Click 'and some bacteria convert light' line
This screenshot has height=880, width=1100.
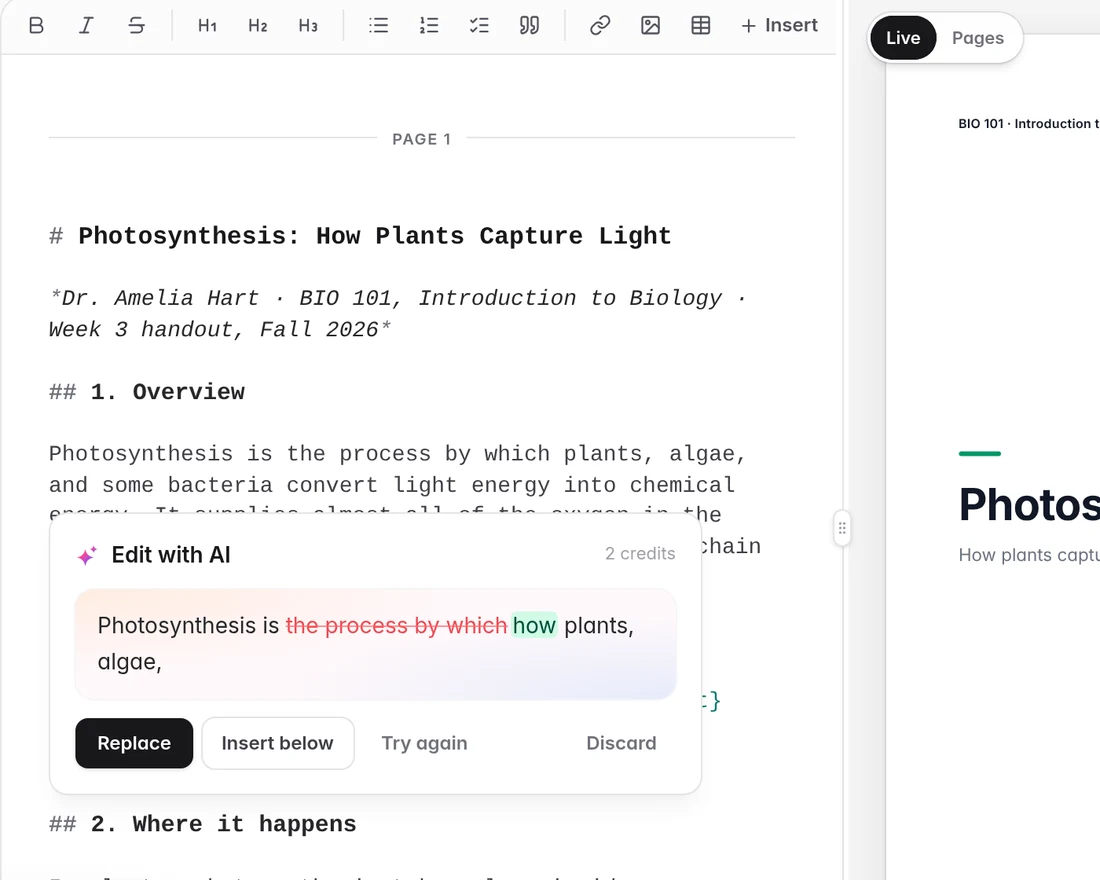(391, 485)
